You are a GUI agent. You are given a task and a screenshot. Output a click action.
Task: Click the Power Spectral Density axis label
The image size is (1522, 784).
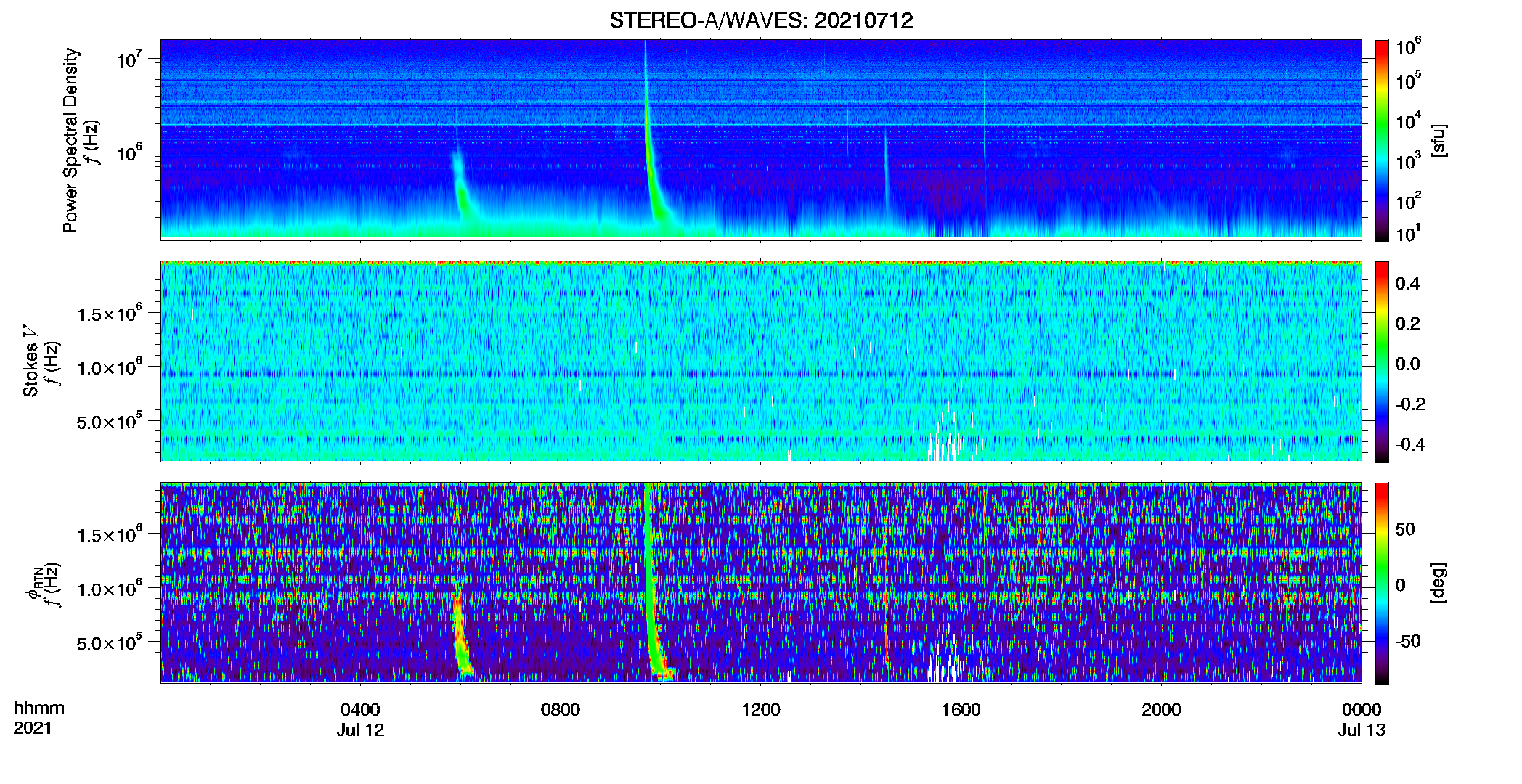(70, 140)
